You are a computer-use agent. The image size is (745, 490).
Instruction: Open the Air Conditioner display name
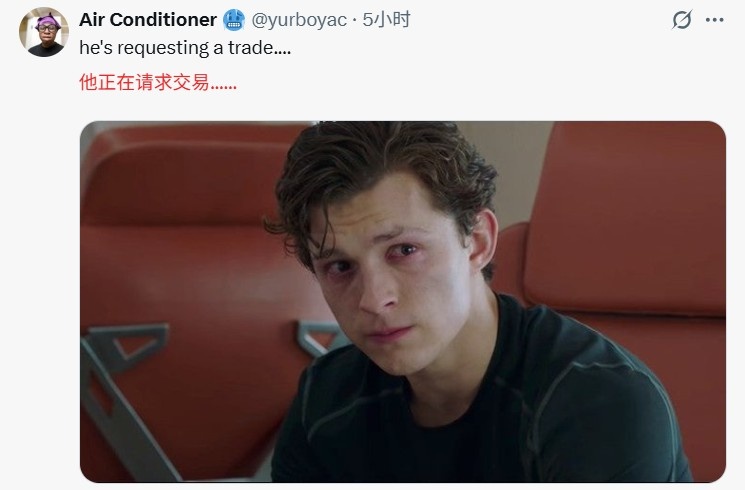148,20
